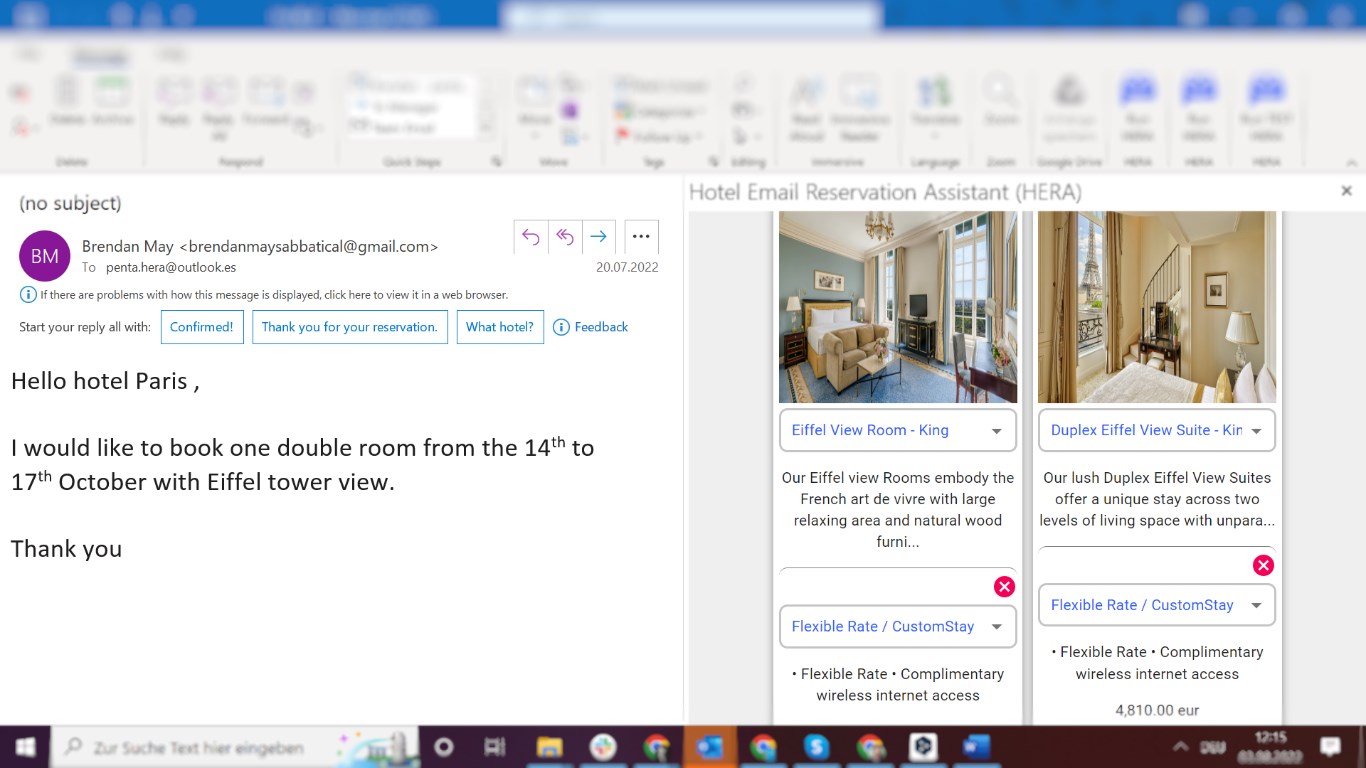Open the Duplex Eiffel View Suite room dropdown

1157,430
